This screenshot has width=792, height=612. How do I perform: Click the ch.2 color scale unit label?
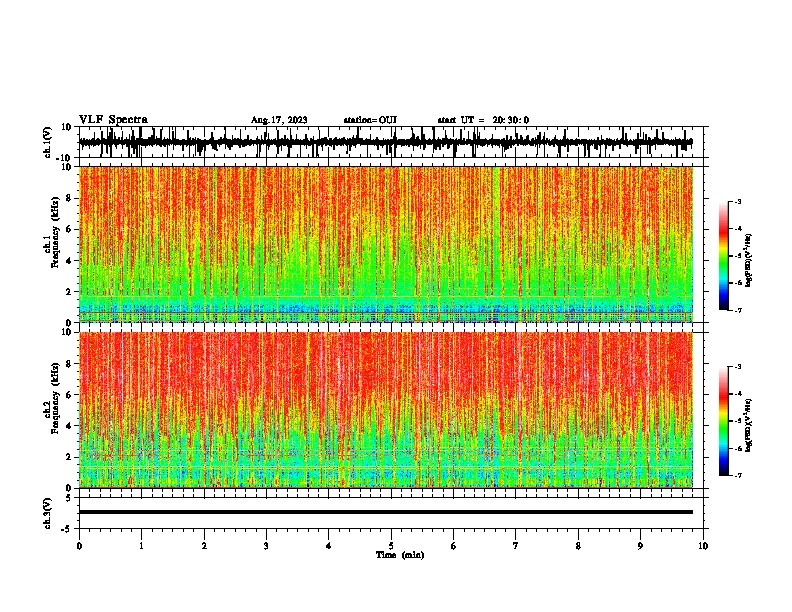pyautogui.click(x=748, y=425)
